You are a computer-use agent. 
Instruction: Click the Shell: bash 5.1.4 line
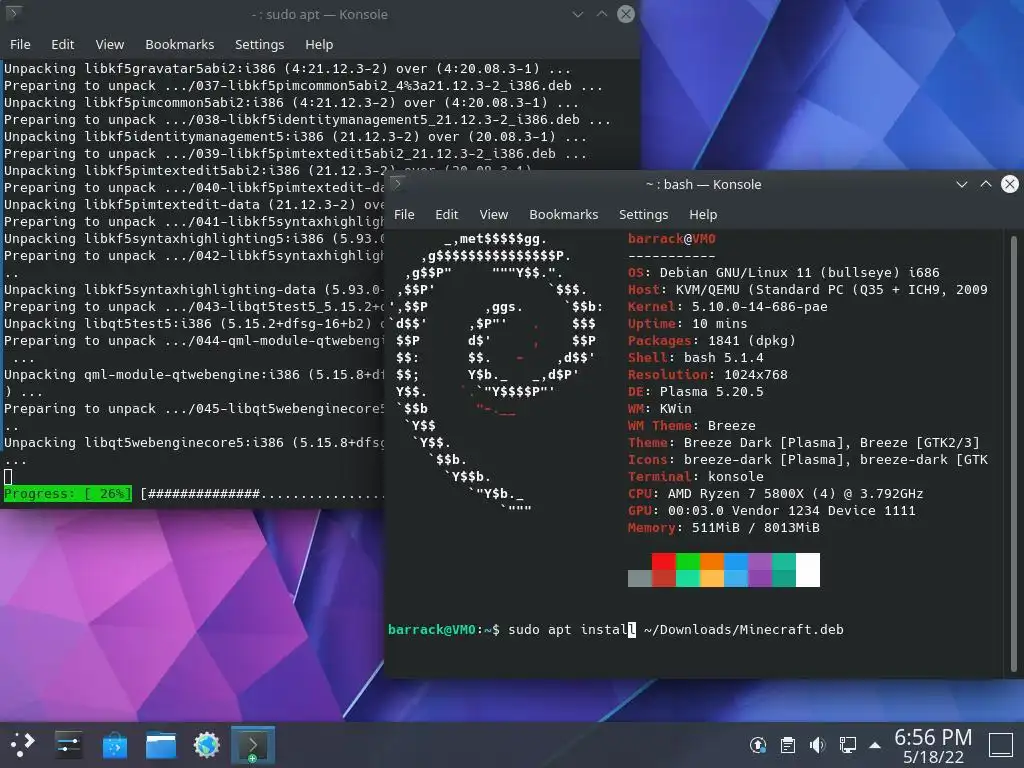[x=696, y=358]
